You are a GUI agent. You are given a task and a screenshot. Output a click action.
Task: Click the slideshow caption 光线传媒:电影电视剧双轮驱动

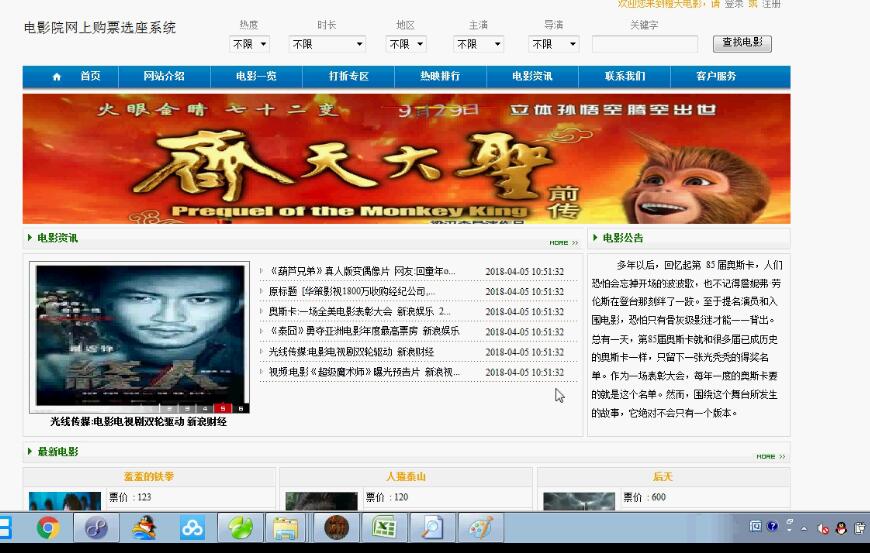139,422
